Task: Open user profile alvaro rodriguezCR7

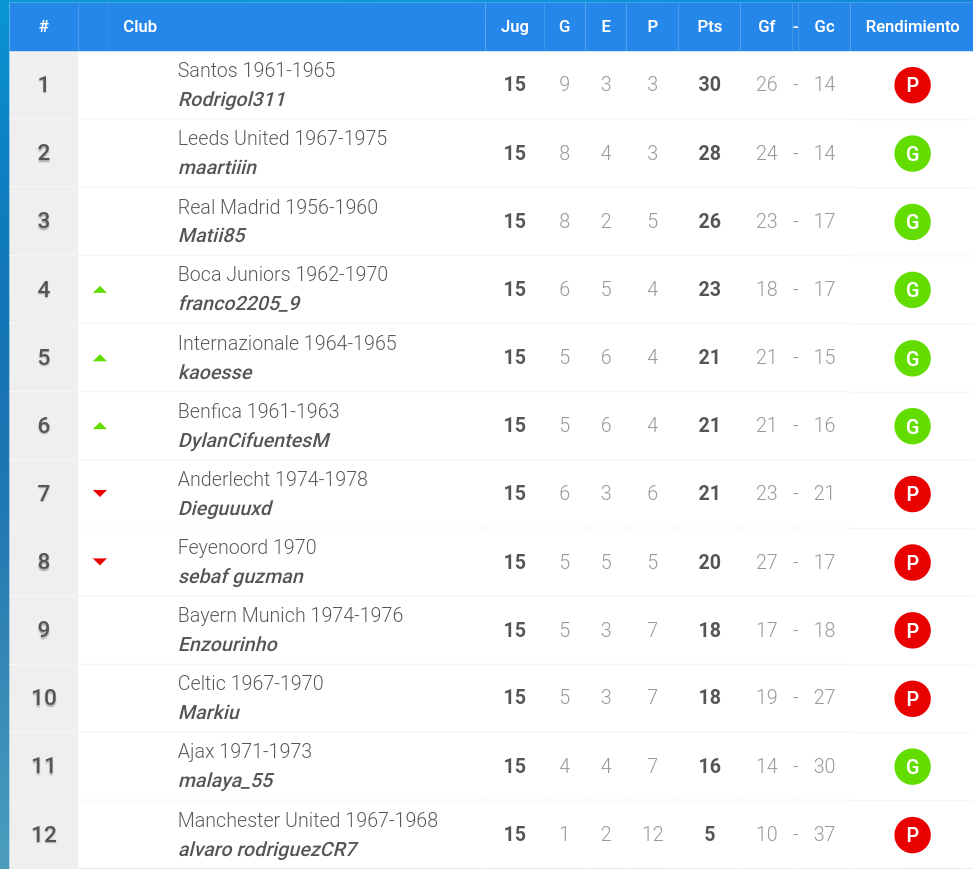Action: [268, 849]
